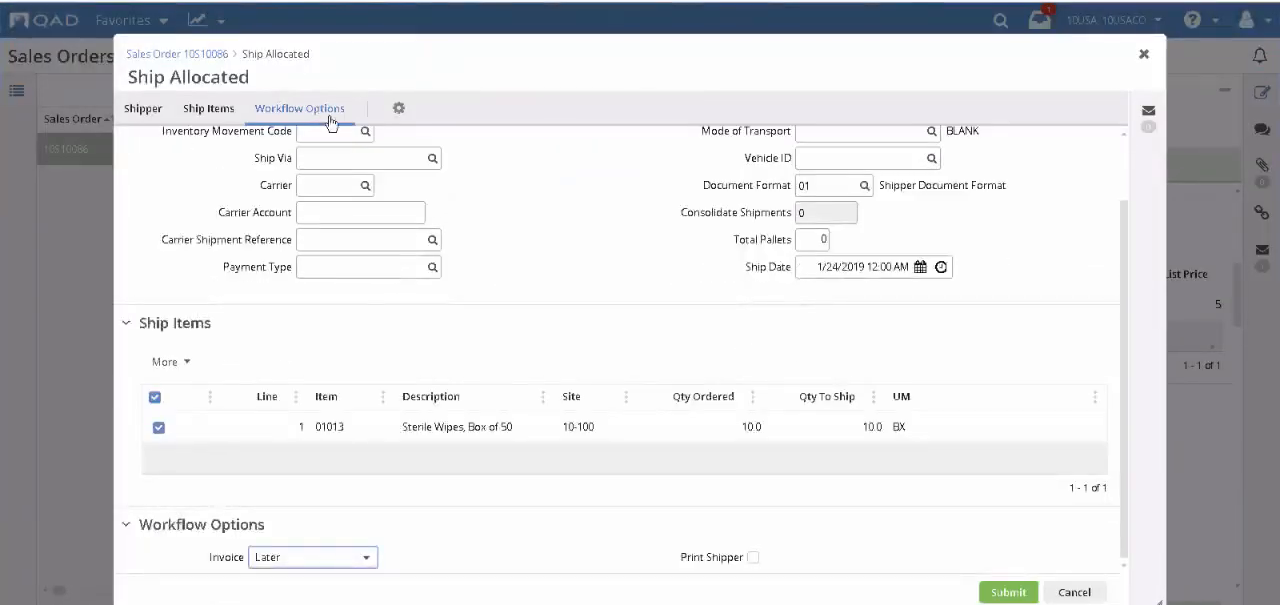This screenshot has height=605, width=1280.
Task: Select the Workflow Options tab
Action: pos(299,108)
